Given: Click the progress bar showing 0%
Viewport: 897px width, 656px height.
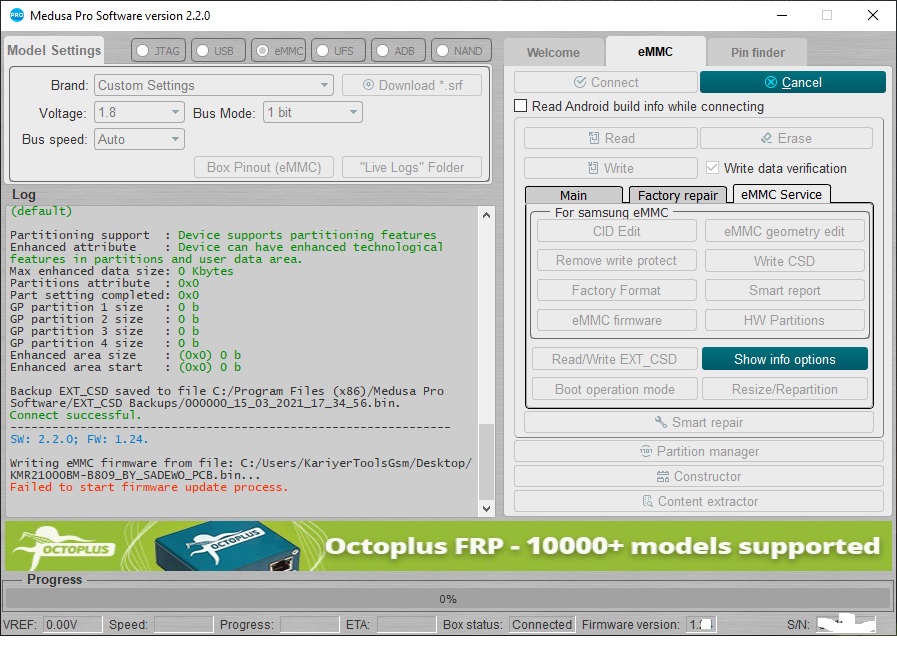Looking at the screenshot, I should (x=448, y=599).
